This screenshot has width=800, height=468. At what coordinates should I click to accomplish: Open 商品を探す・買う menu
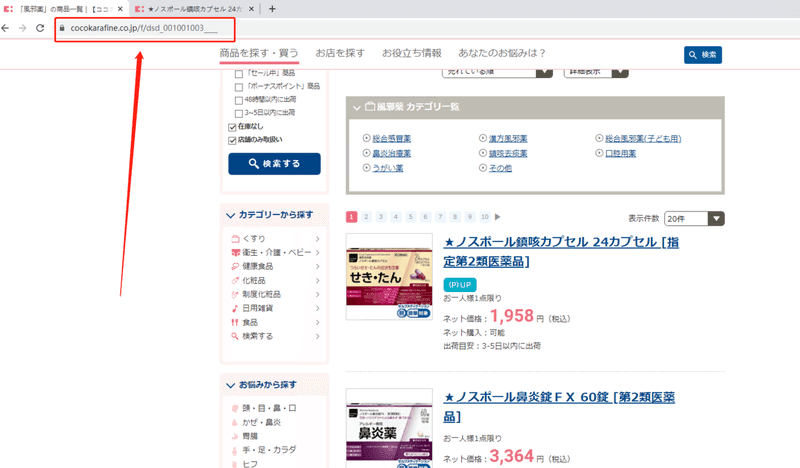(x=259, y=53)
